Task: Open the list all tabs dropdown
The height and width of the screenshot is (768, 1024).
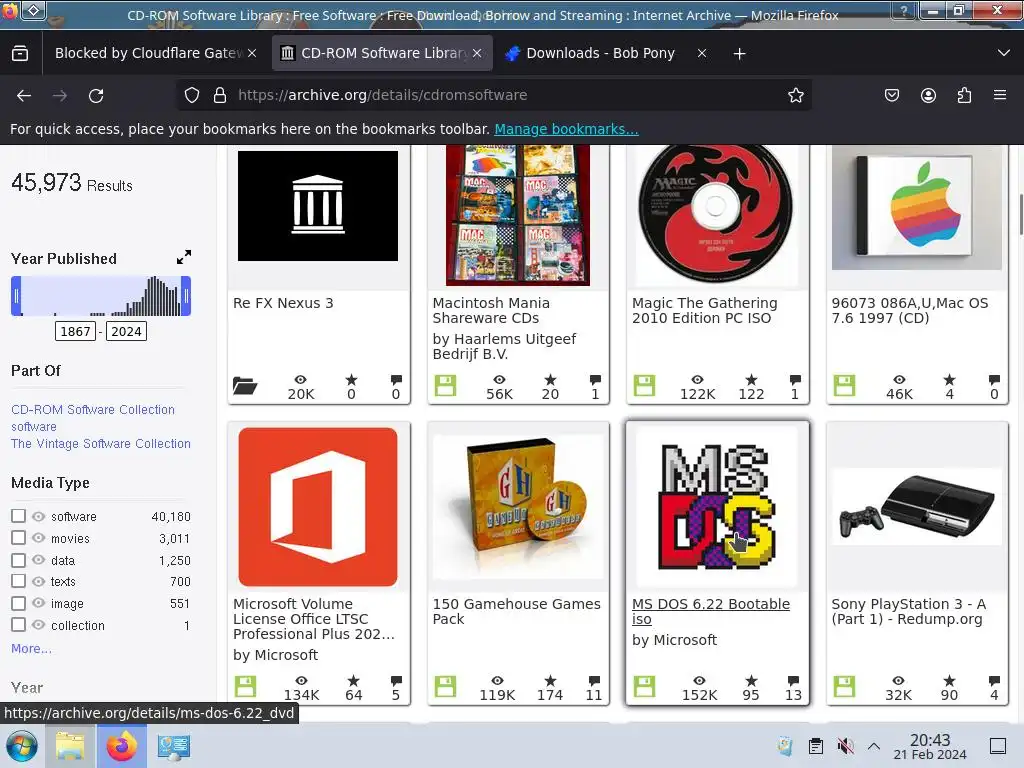Action: coord(1004,54)
